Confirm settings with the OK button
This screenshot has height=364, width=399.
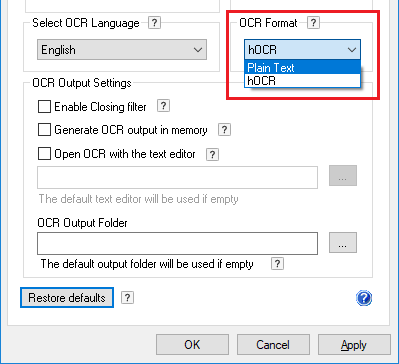192,345
